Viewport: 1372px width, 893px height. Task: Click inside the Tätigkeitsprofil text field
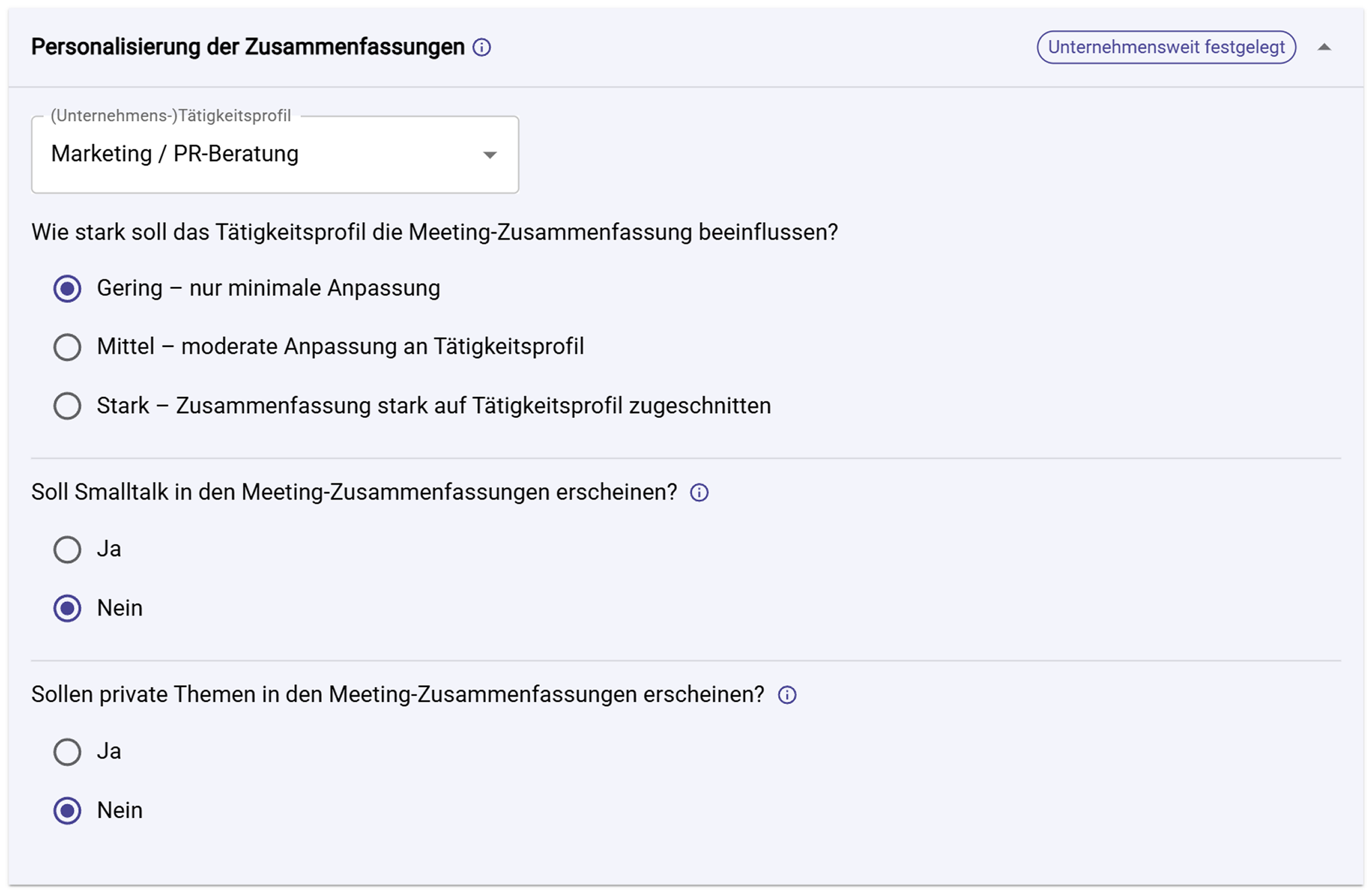[202, 155]
